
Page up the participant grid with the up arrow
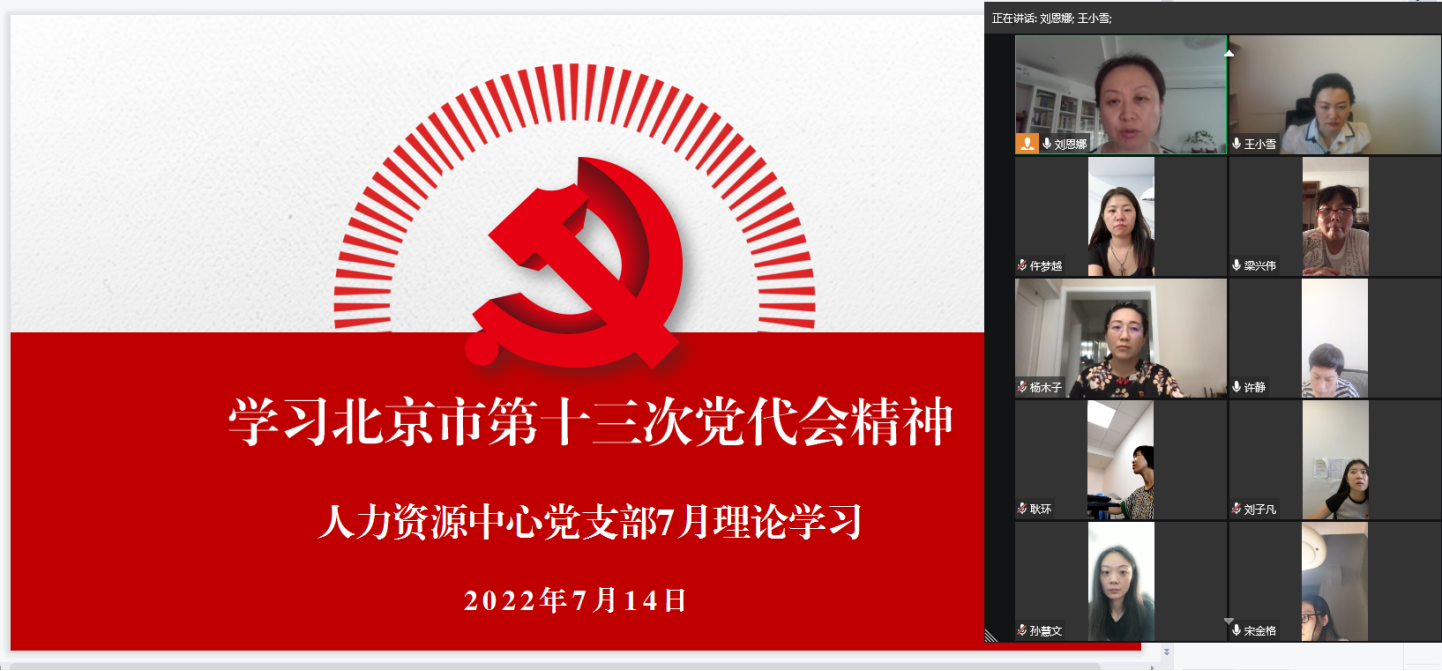click(x=1229, y=53)
